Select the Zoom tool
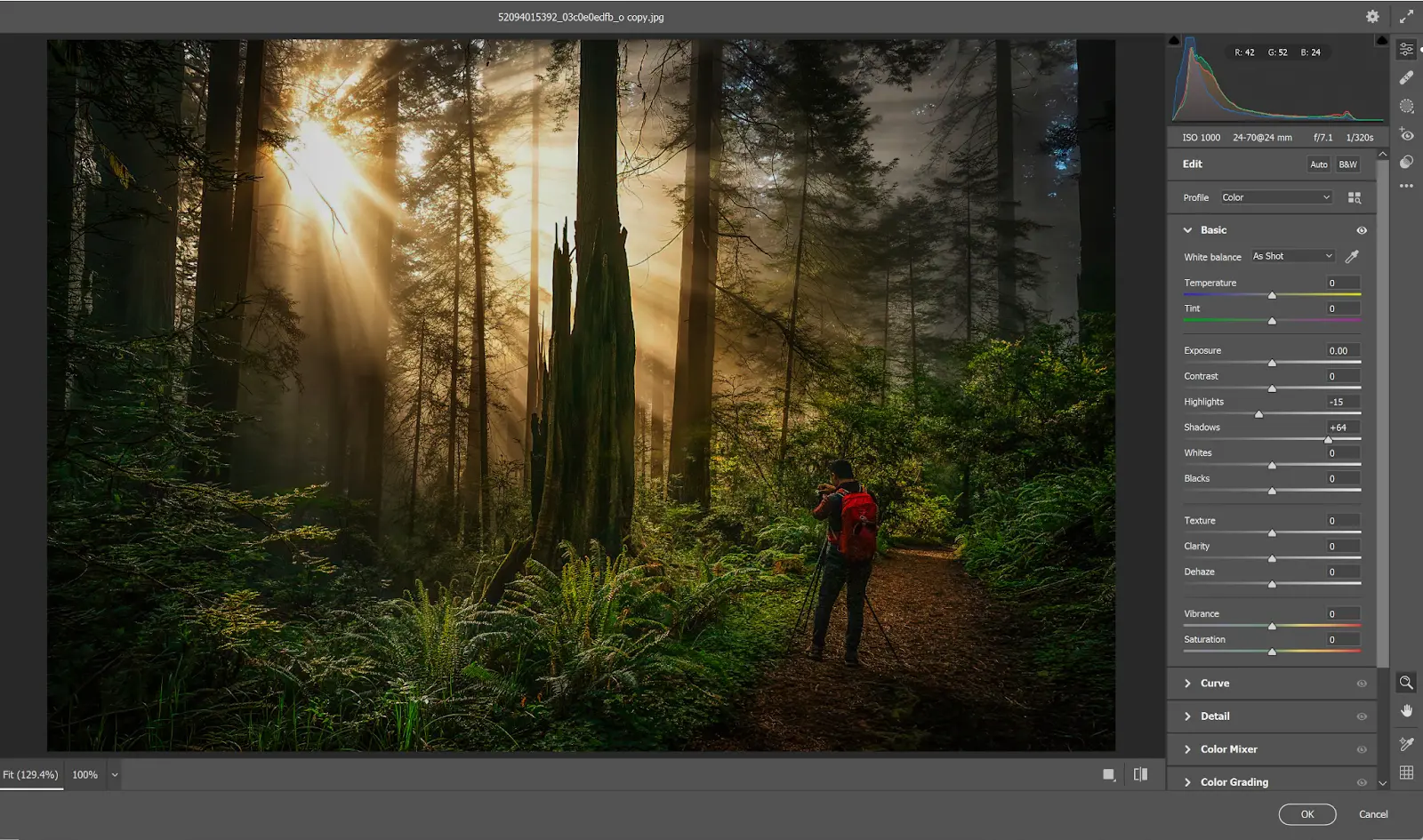1423x840 pixels. coord(1406,683)
